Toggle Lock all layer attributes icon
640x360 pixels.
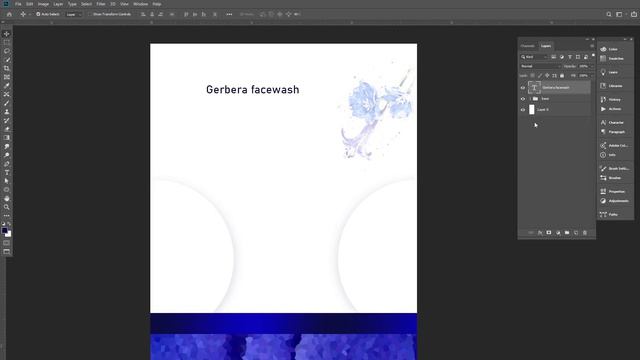pyautogui.click(x=562, y=76)
